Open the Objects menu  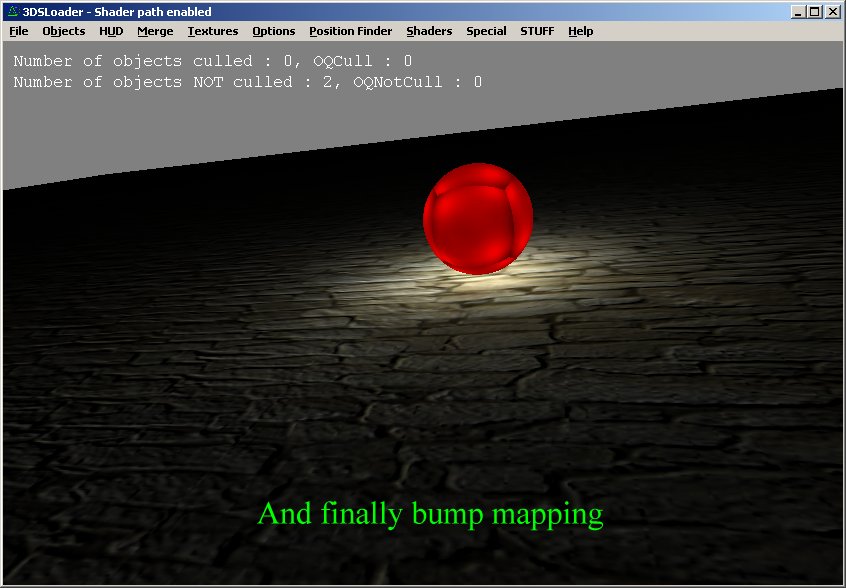[64, 31]
